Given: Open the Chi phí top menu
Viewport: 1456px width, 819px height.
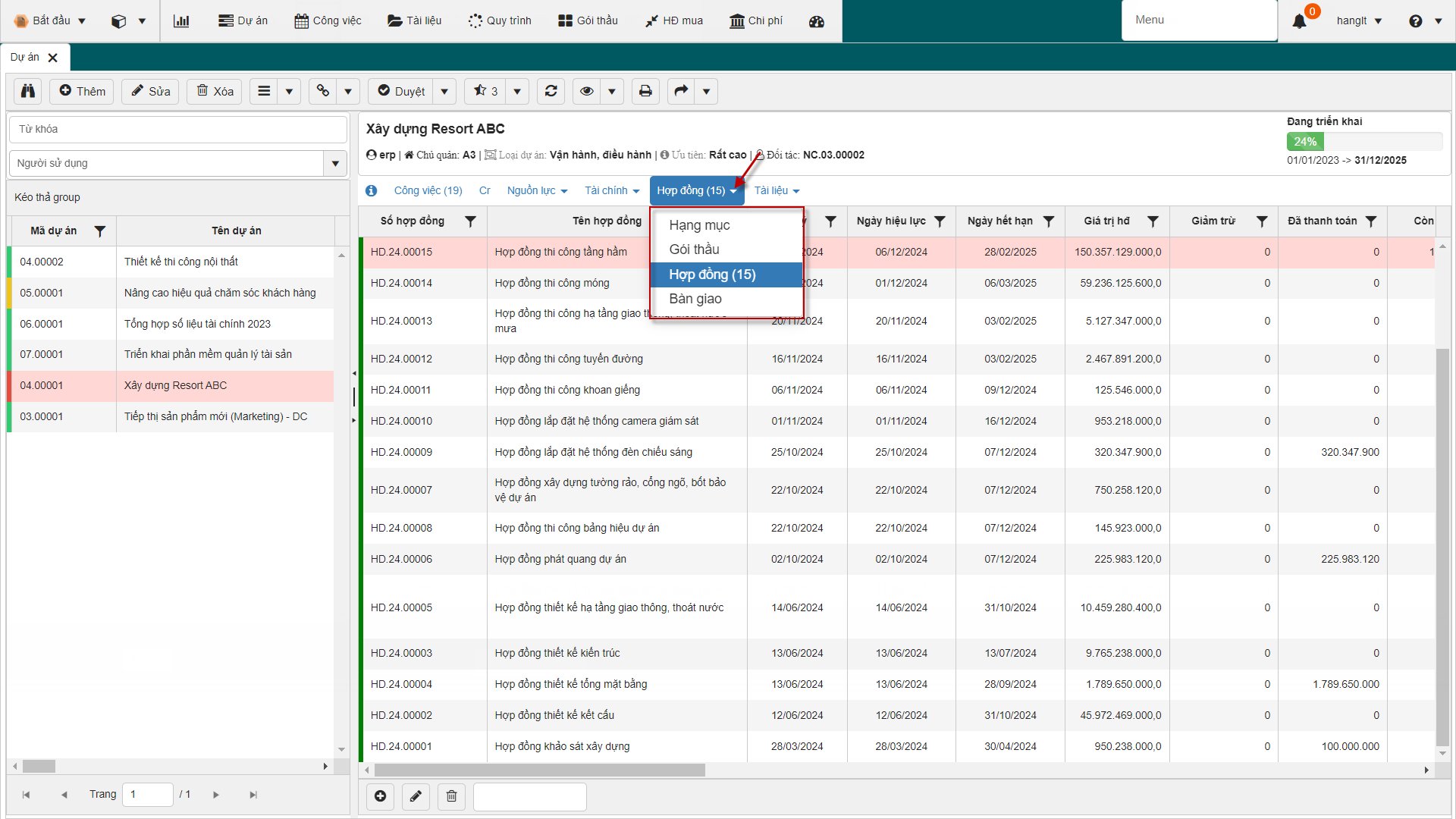Looking at the screenshot, I should coord(756,21).
